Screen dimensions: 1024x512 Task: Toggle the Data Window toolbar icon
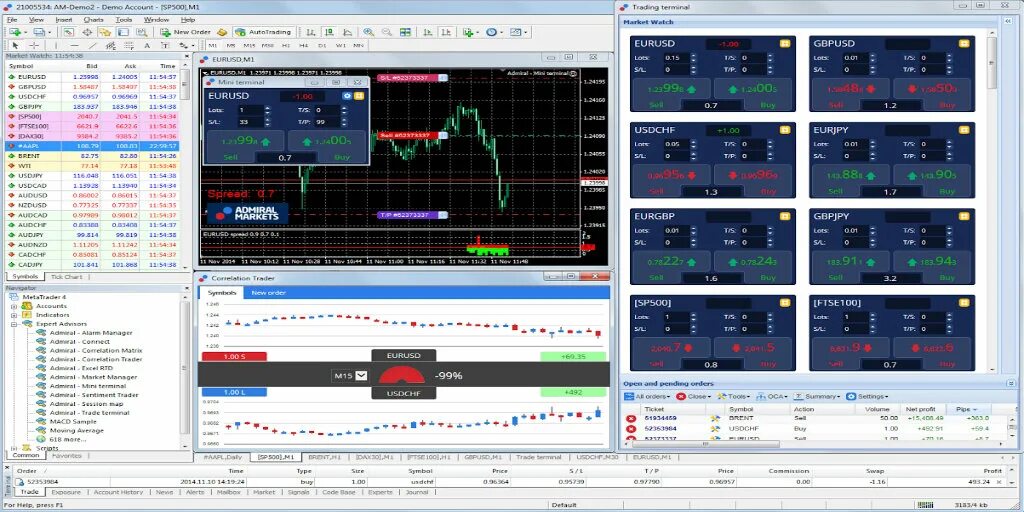[87, 32]
